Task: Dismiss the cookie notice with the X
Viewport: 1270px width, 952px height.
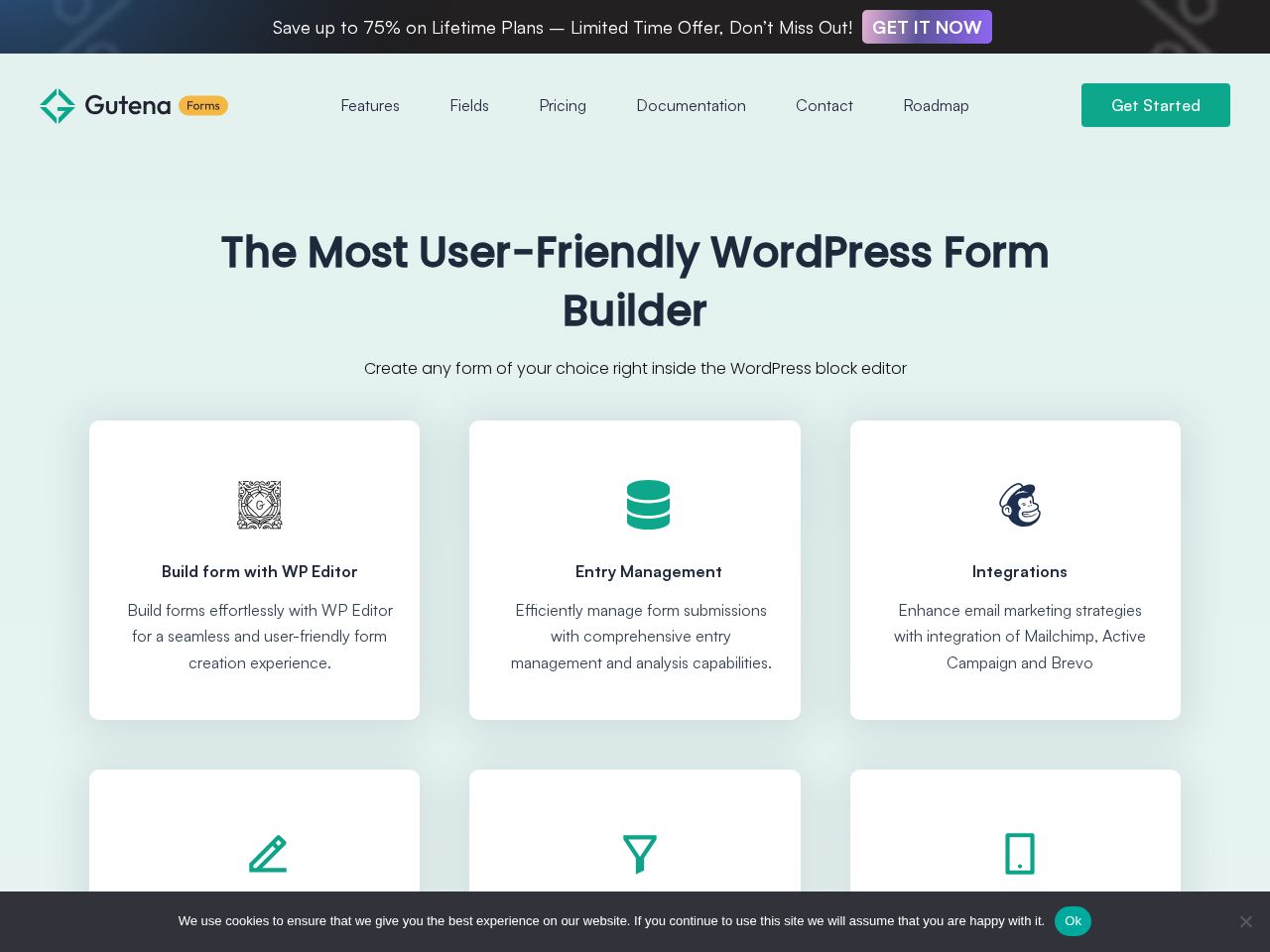Action: tap(1246, 921)
